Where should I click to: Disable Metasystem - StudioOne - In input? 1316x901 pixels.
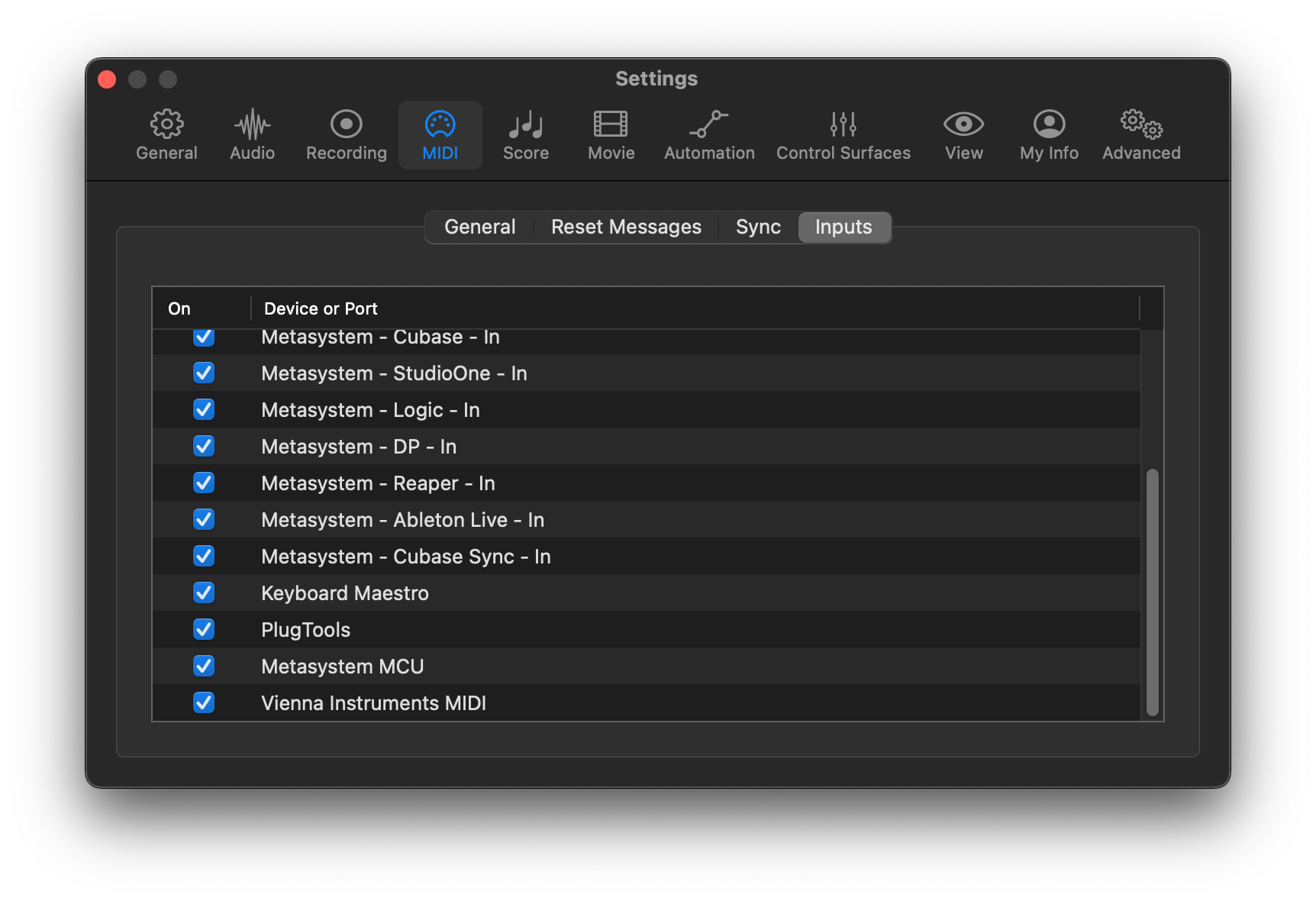[x=204, y=373]
